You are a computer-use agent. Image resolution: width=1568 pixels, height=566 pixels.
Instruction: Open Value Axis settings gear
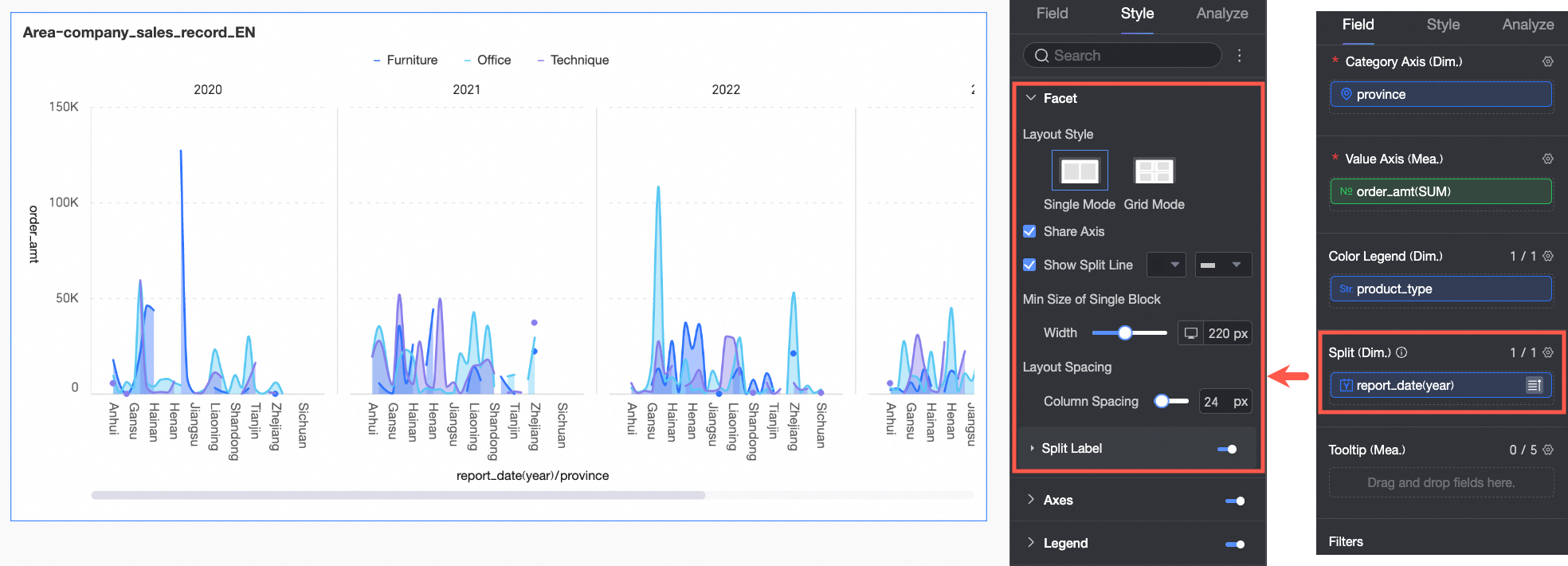coord(1548,159)
